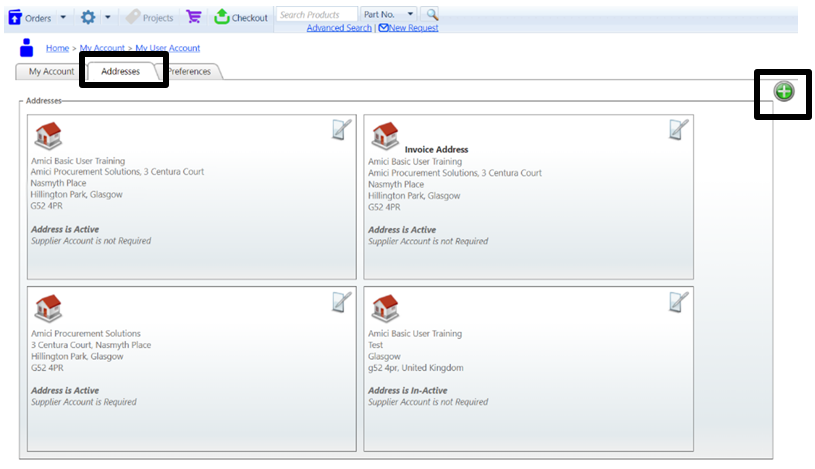The height and width of the screenshot is (469, 815).
Task: Switch to the My Account tab
Action: pos(51,72)
